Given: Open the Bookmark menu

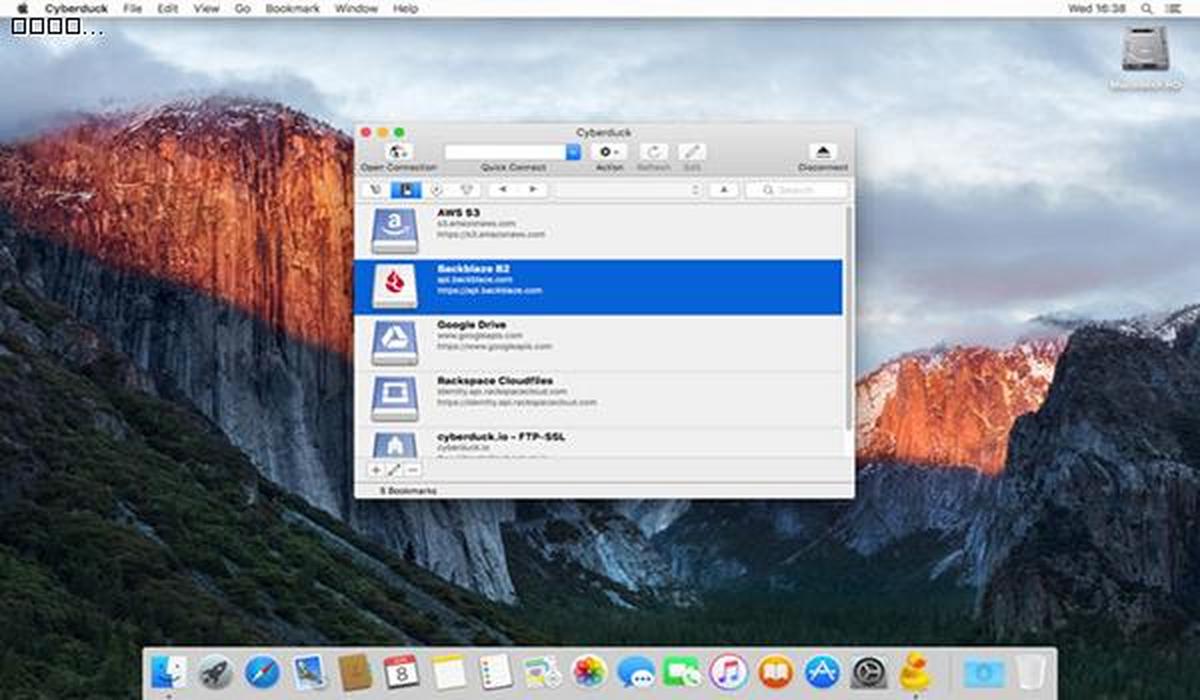Looking at the screenshot, I should click(x=293, y=8).
